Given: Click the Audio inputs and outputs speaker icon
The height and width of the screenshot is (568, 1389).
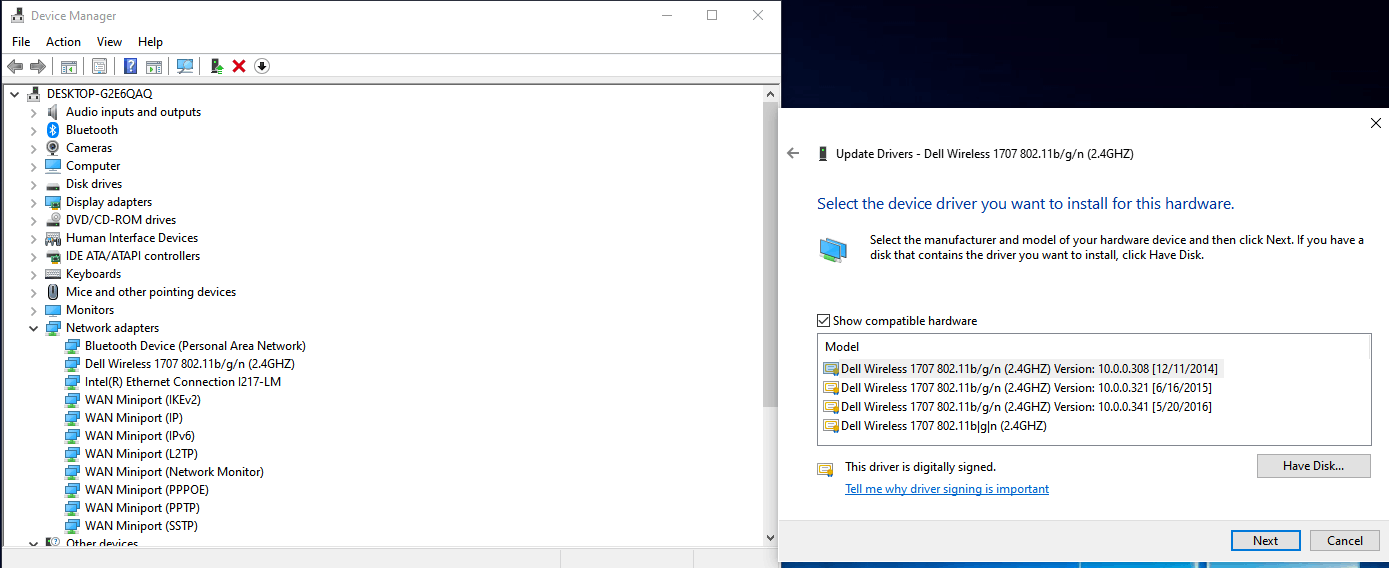Looking at the screenshot, I should click(54, 112).
